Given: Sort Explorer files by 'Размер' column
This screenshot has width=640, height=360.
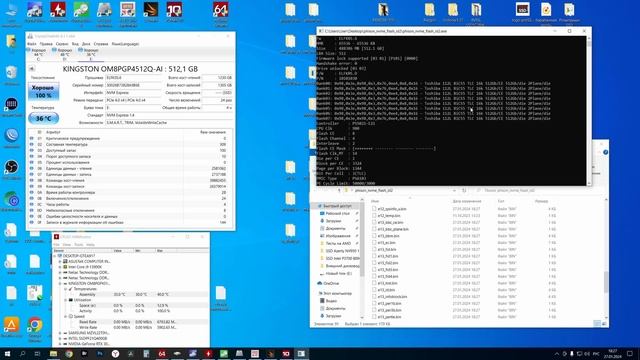Looking at the screenshot, I should pos(541,201).
